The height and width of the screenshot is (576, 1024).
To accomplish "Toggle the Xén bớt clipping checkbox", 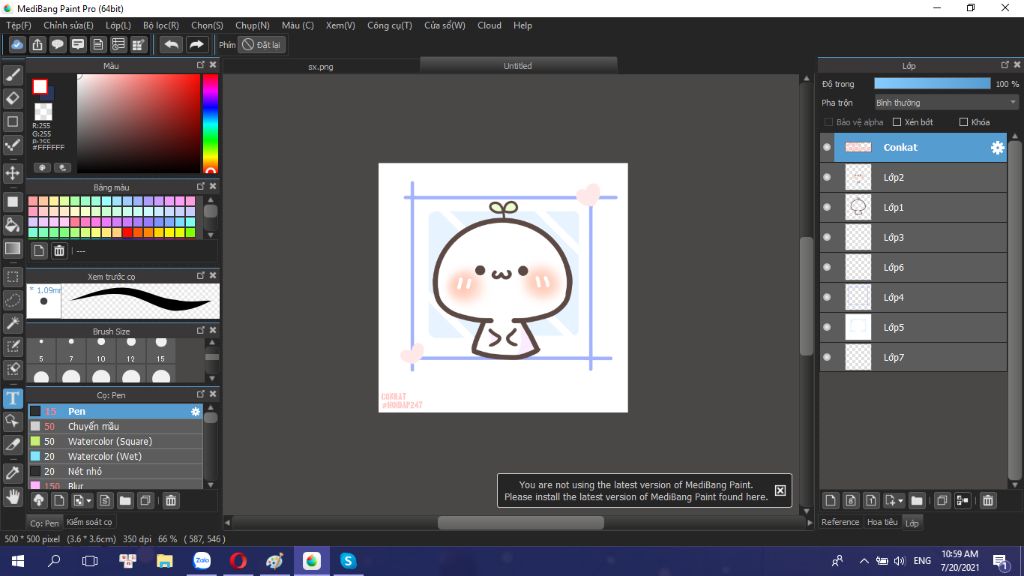I will 897,122.
